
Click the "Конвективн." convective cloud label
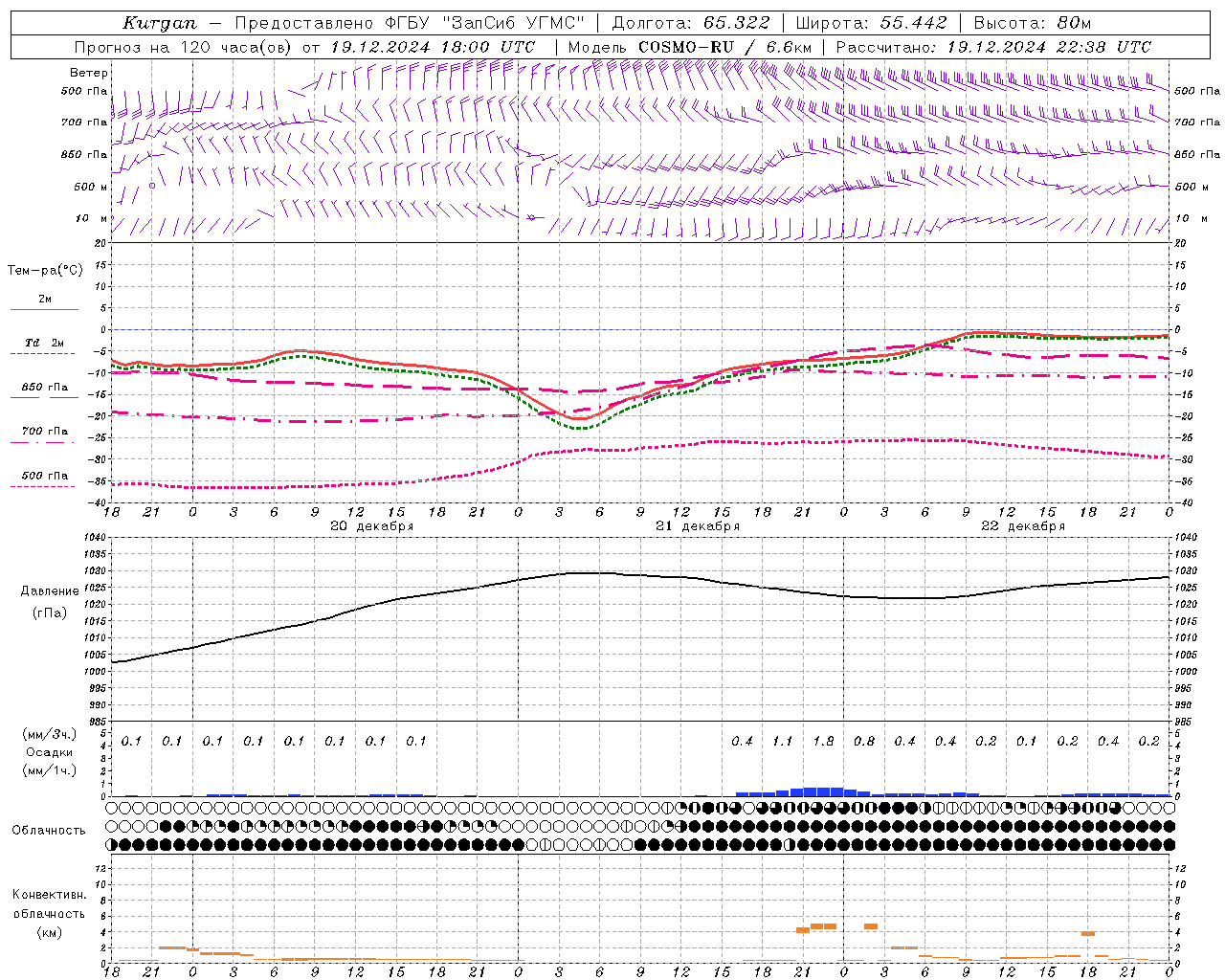pos(49,895)
